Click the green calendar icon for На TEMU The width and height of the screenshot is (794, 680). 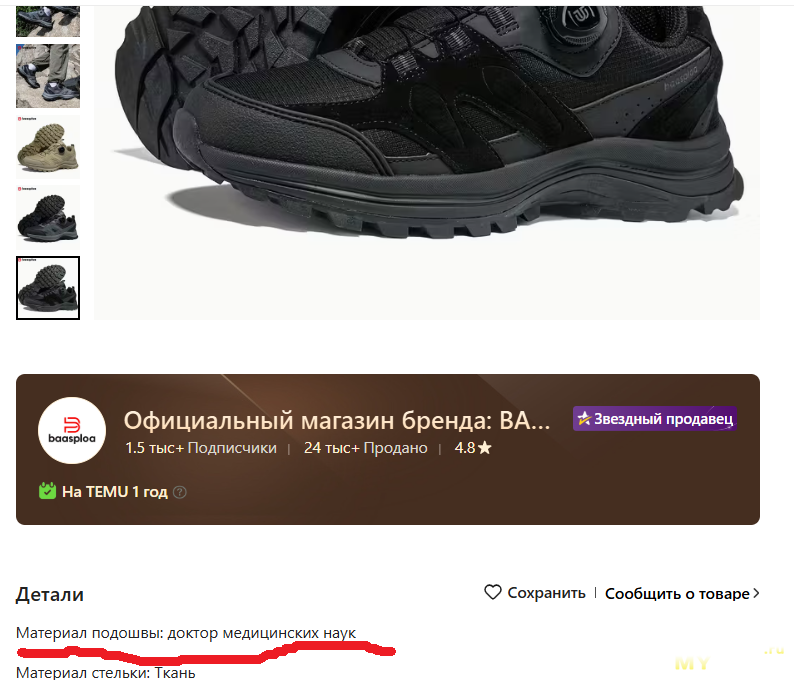pyautogui.click(x=48, y=491)
